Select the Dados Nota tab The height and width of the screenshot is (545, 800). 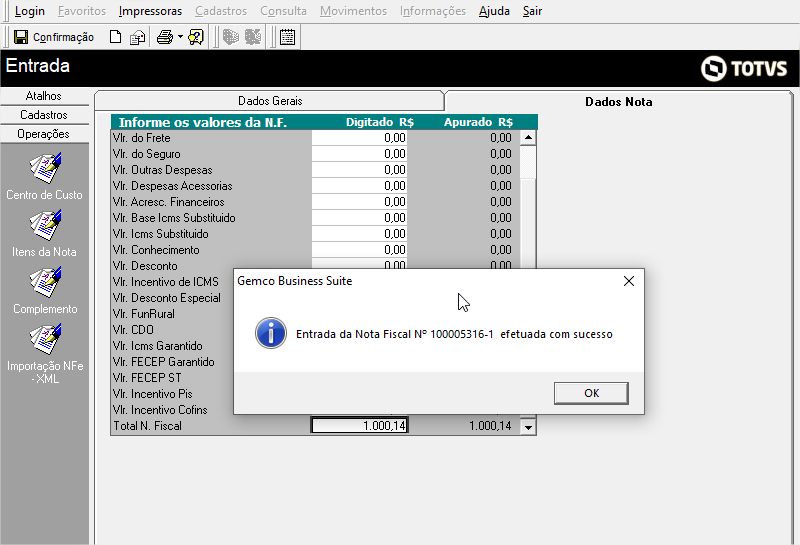pos(618,102)
